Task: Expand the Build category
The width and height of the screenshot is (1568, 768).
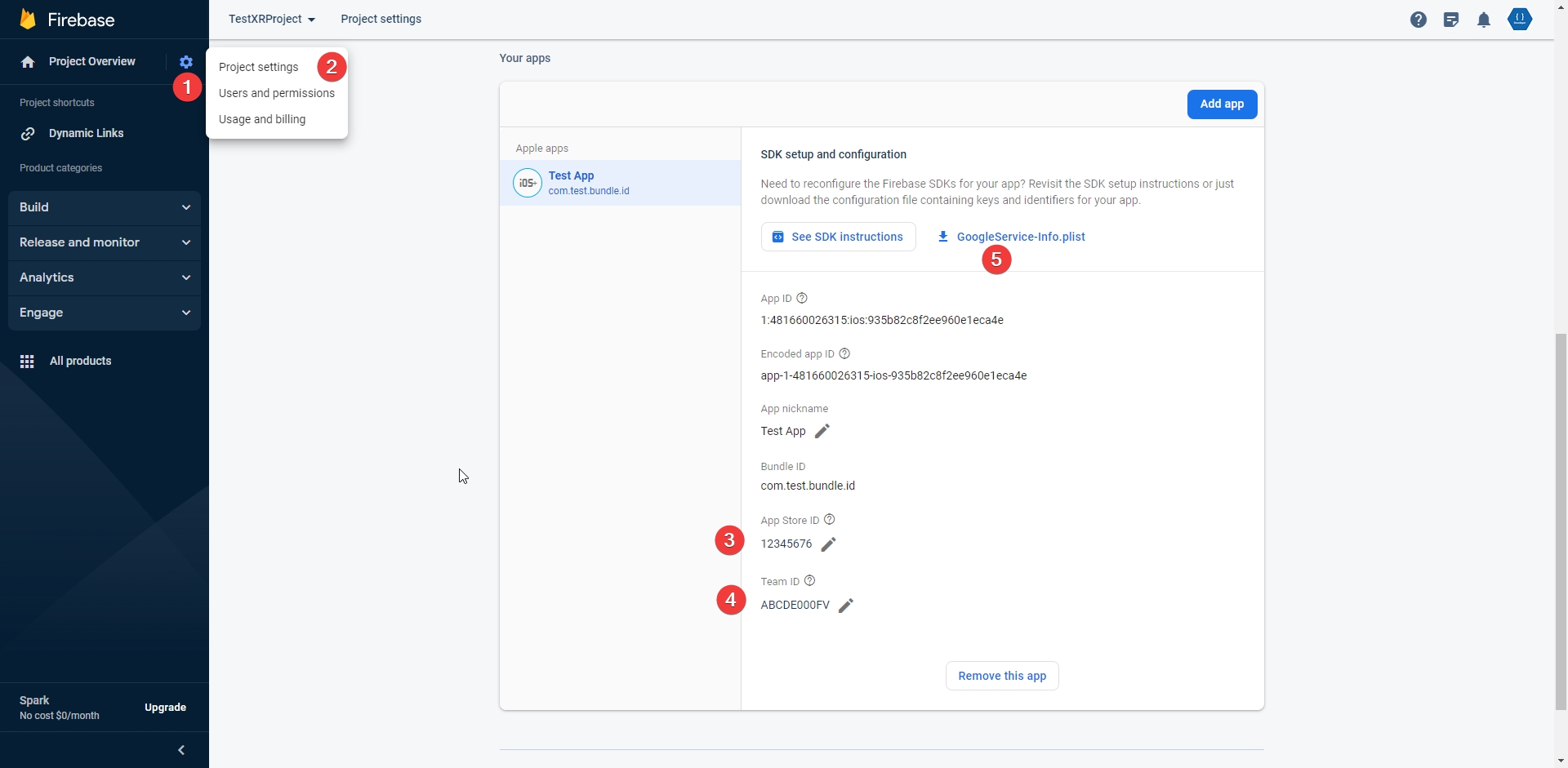Action: pos(105,207)
